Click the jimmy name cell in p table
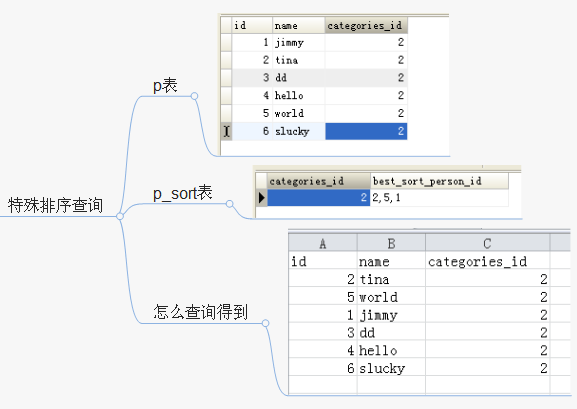 click(x=299, y=42)
